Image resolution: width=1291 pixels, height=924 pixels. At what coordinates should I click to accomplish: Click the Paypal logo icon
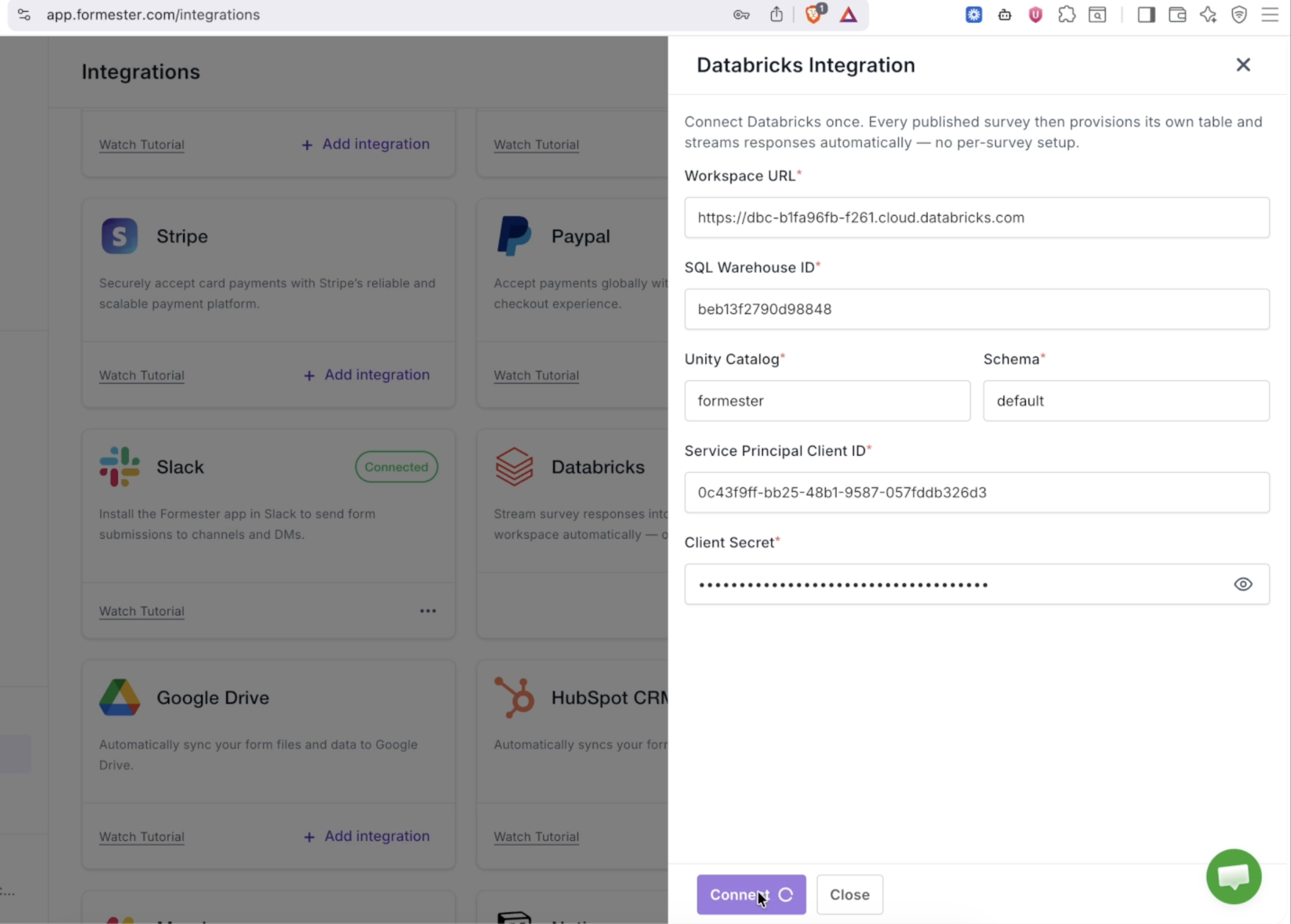point(514,236)
